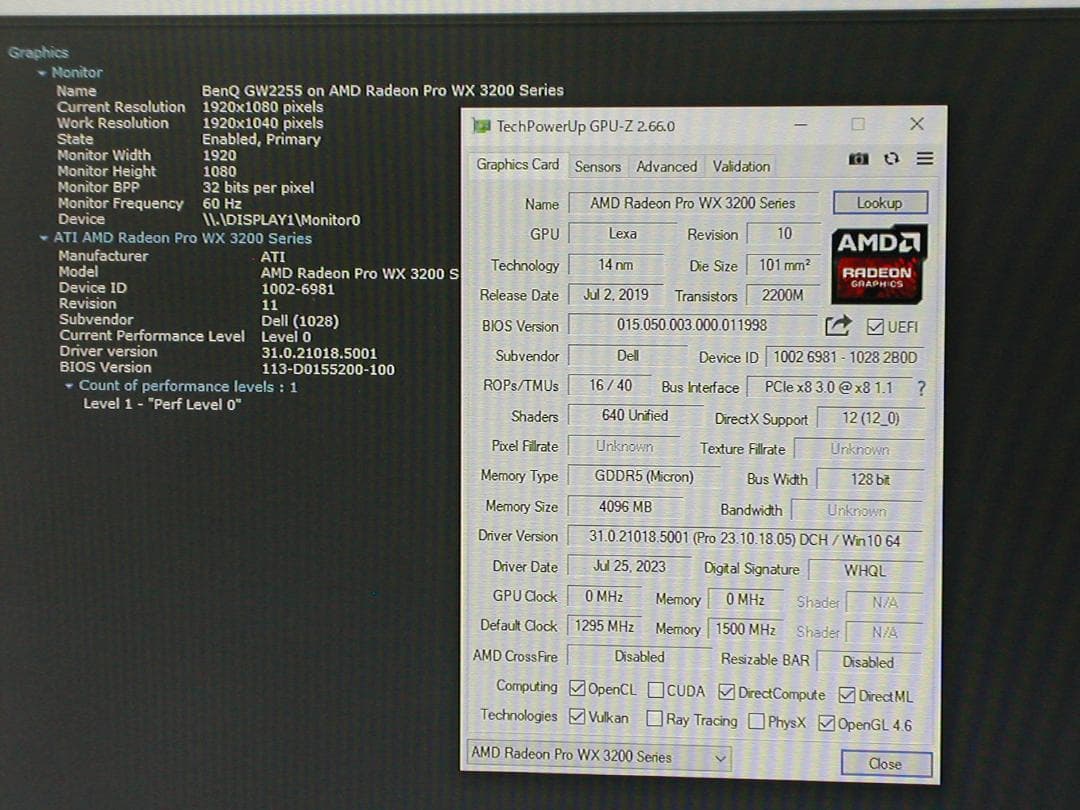The width and height of the screenshot is (1080, 810).
Task: Collapse Count of performance levels node
Action: (69, 386)
